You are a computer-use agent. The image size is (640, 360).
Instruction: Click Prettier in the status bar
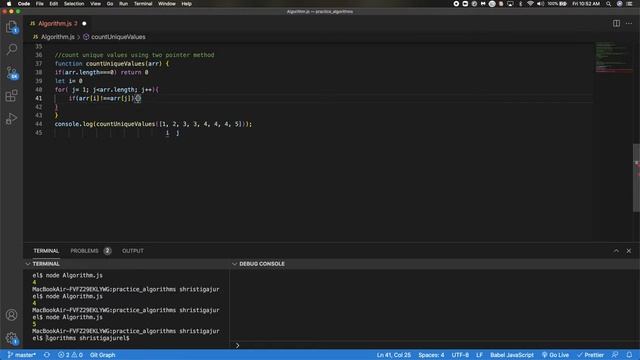pyautogui.click(x=590, y=355)
